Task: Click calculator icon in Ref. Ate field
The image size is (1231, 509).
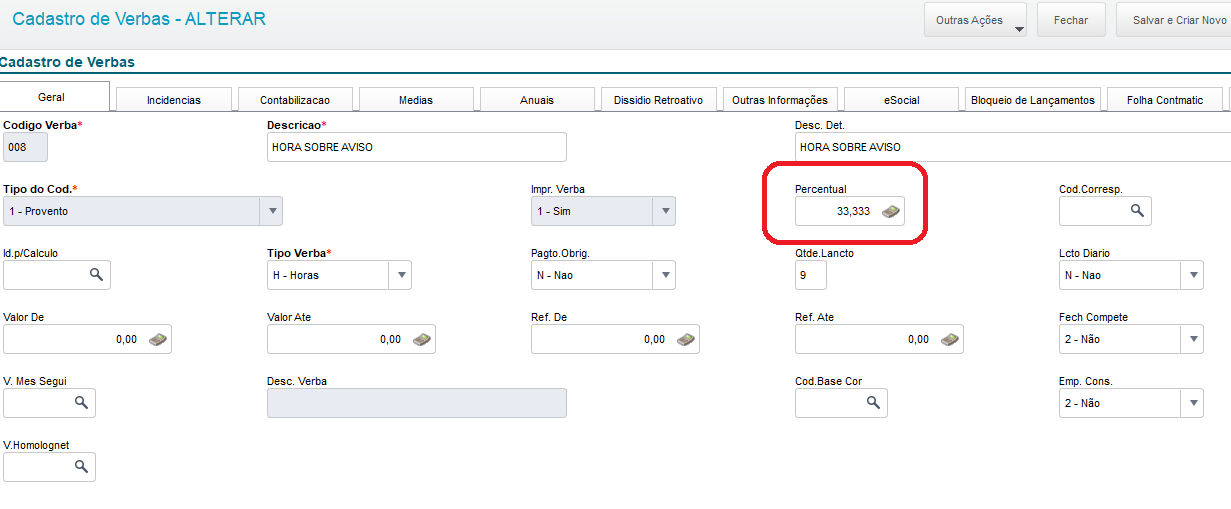Action: pos(950,339)
